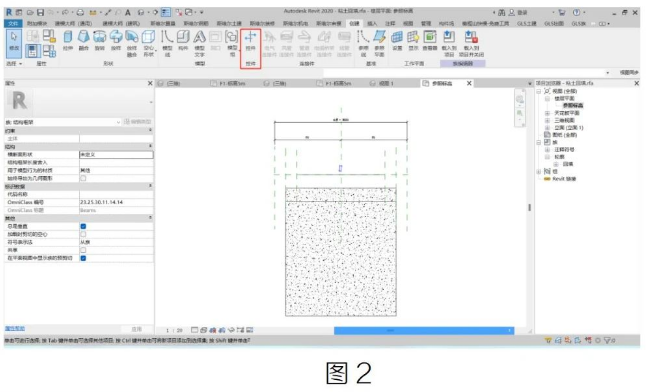This screenshot has width=656, height=392.
Task: Collapse the 约束 property section
Action: click(x=150, y=131)
